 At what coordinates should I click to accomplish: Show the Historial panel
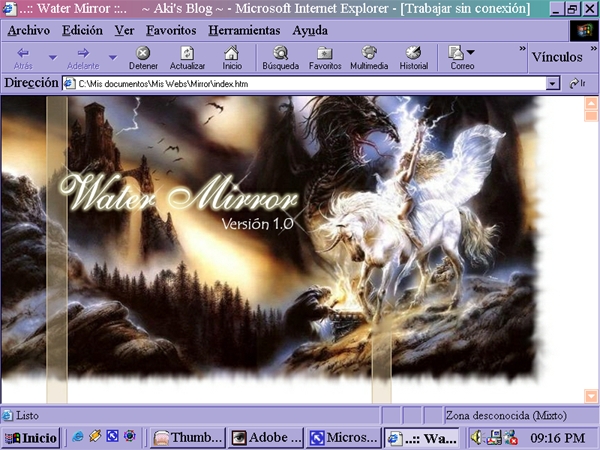[x=414, y=58]
